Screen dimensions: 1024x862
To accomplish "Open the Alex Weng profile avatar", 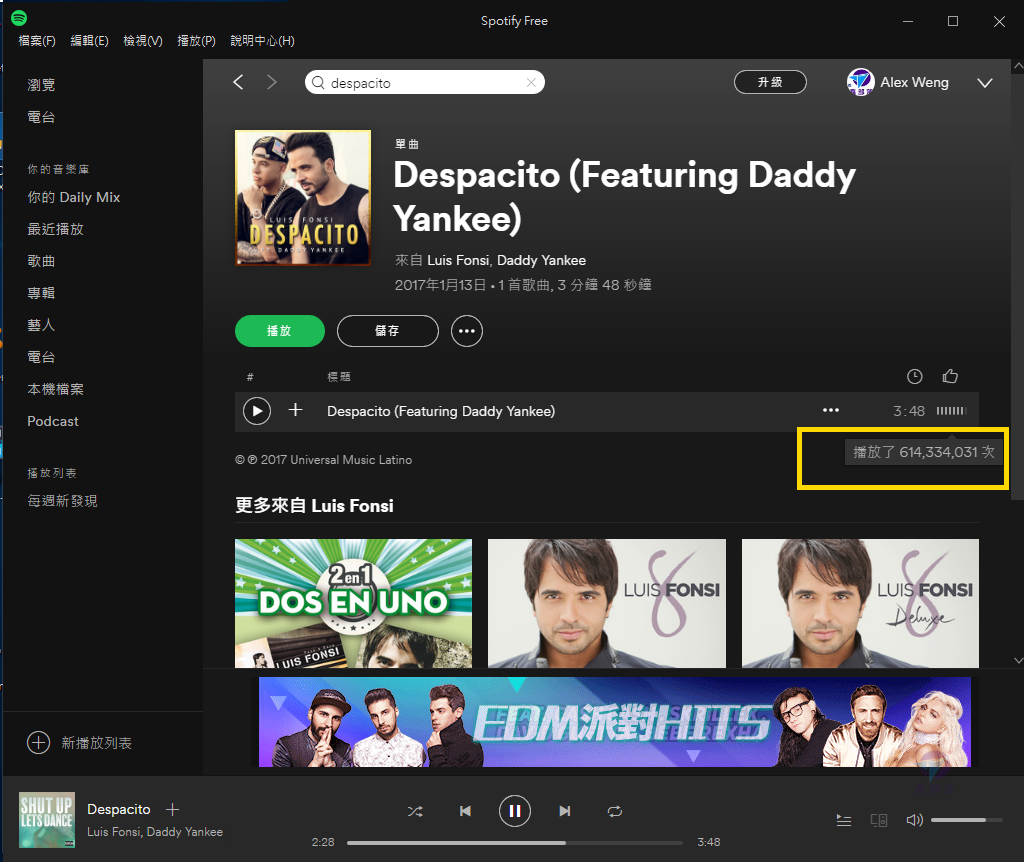I will pyautogui.click(x=860, y=82).
